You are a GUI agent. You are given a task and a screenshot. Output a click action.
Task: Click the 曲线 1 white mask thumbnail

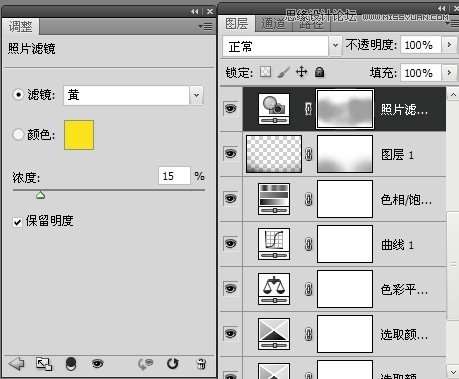tap(345, 244)
